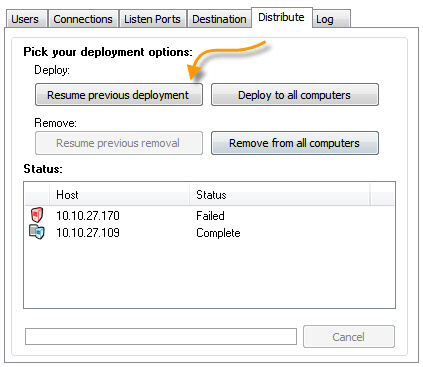Click Deploy to all computers
The image size is (423, 367).
click(295, 95)
